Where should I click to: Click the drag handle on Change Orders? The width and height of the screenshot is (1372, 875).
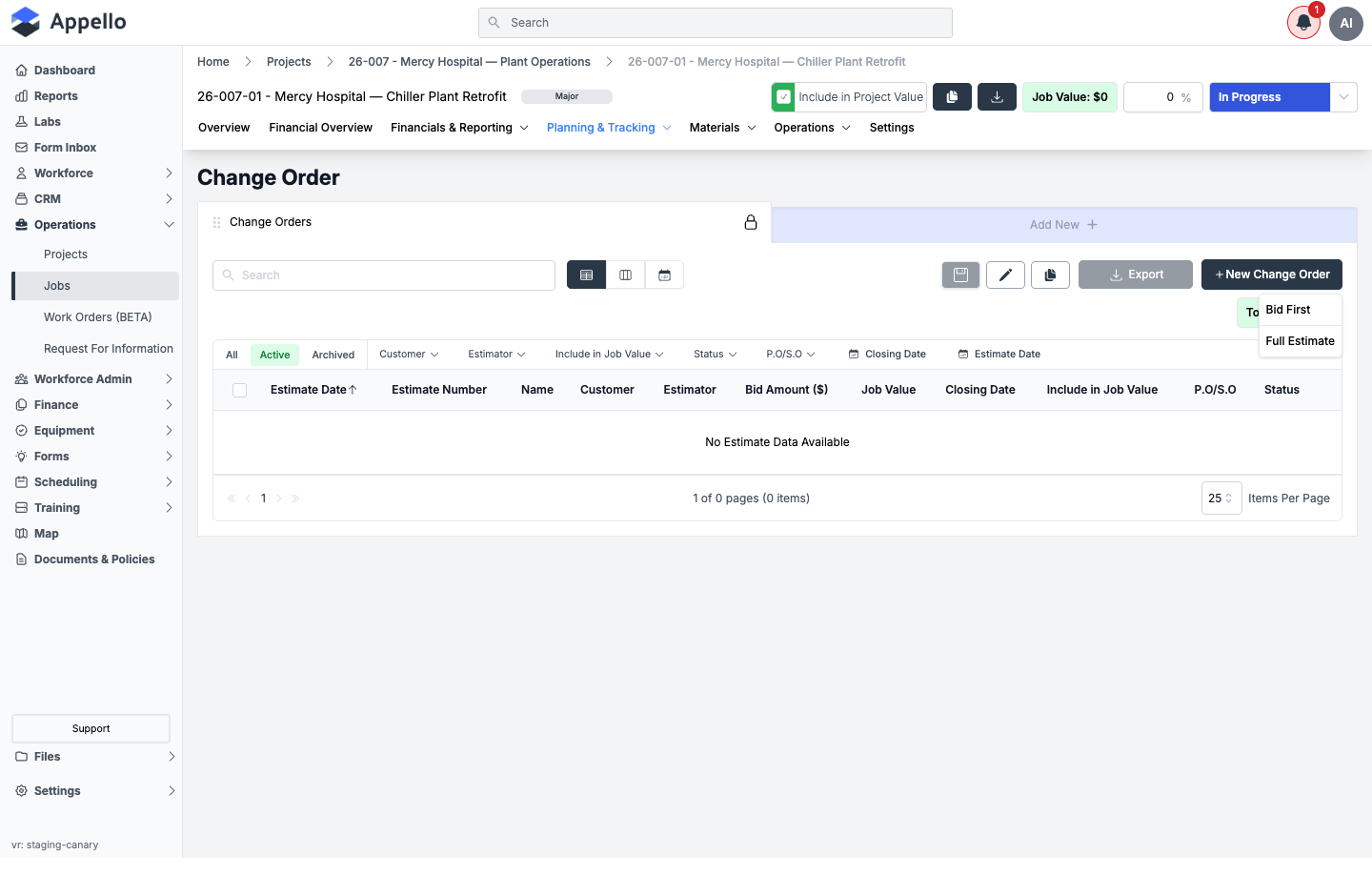[x=217, y=222]
